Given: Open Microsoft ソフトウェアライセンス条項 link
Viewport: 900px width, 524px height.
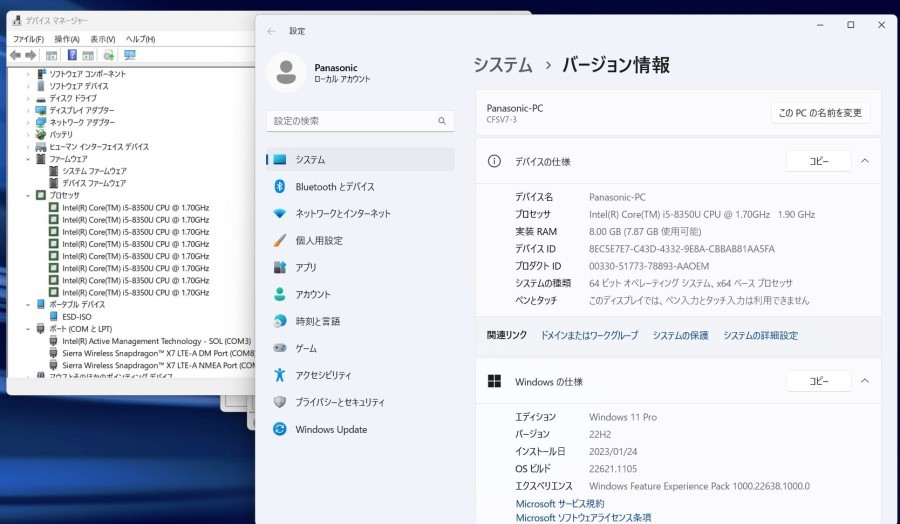Looking at the screenshot, I should 583,518.
